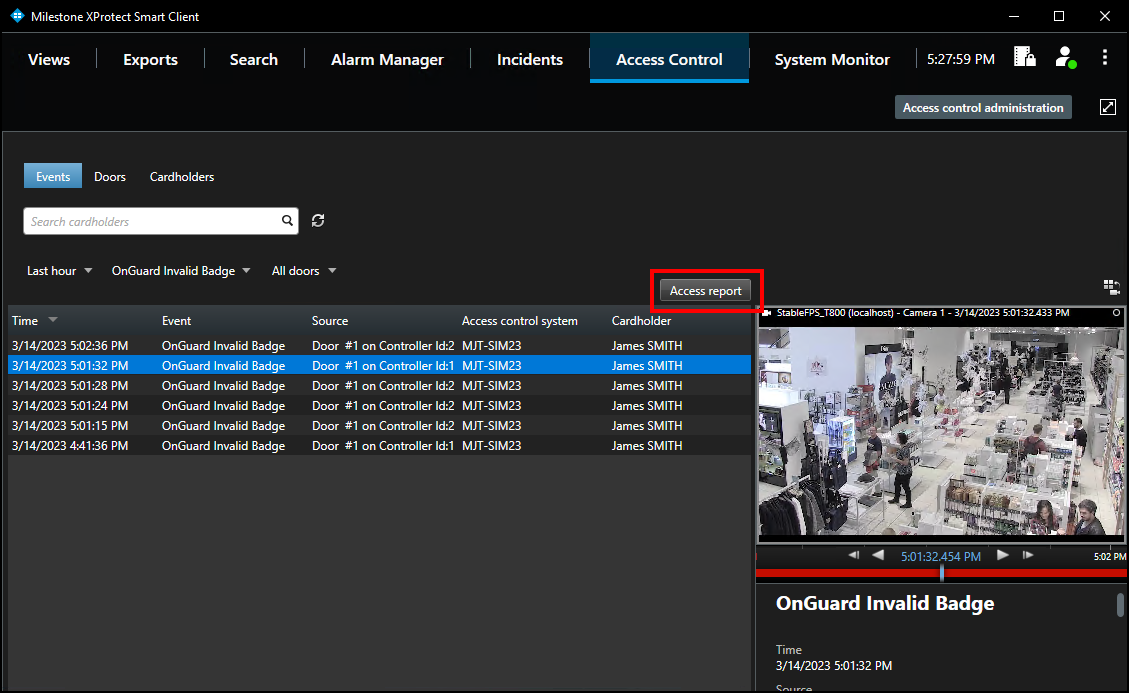Open the Settings and more menu
The width and height of the screenshot is (1129, 693).
pos(1106,57)
